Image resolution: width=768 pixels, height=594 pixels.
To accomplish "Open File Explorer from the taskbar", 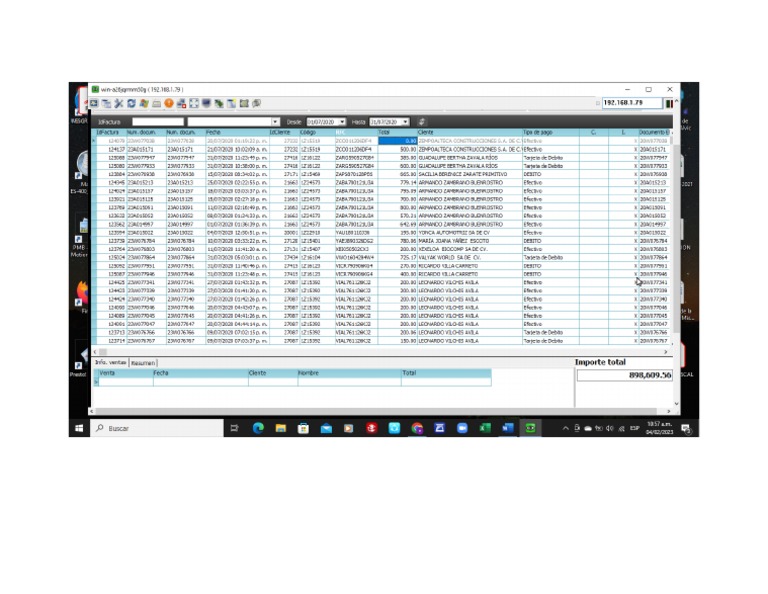I will pos(281,428).
